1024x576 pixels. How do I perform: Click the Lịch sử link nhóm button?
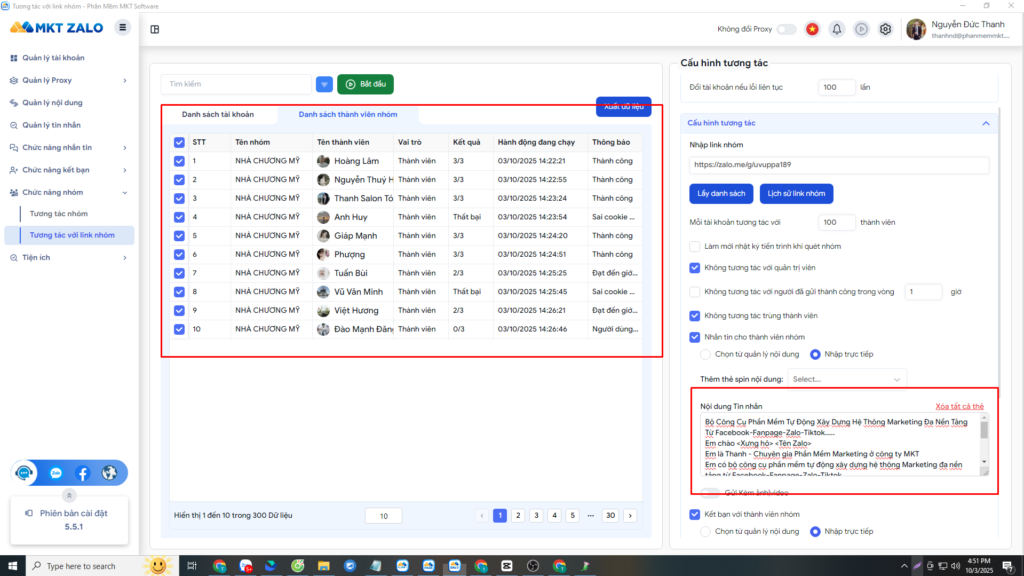796,193
